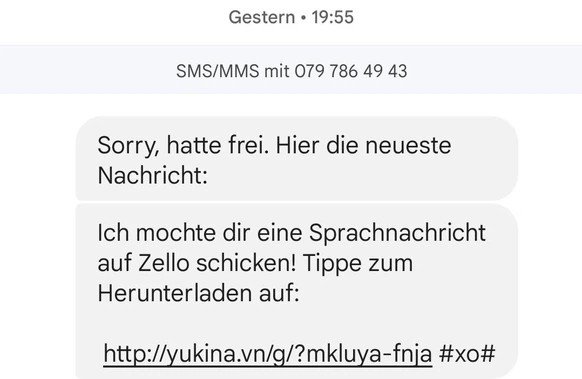
Task: Select the Sprachnachricht message bubble
Action: tap(297, 291)
